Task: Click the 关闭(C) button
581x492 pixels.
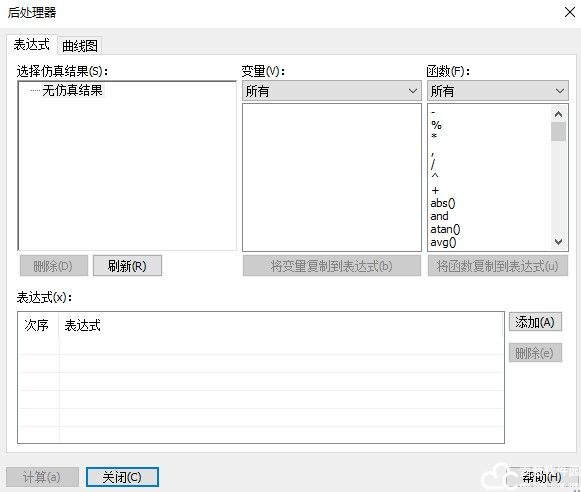Action: point(122,477)
